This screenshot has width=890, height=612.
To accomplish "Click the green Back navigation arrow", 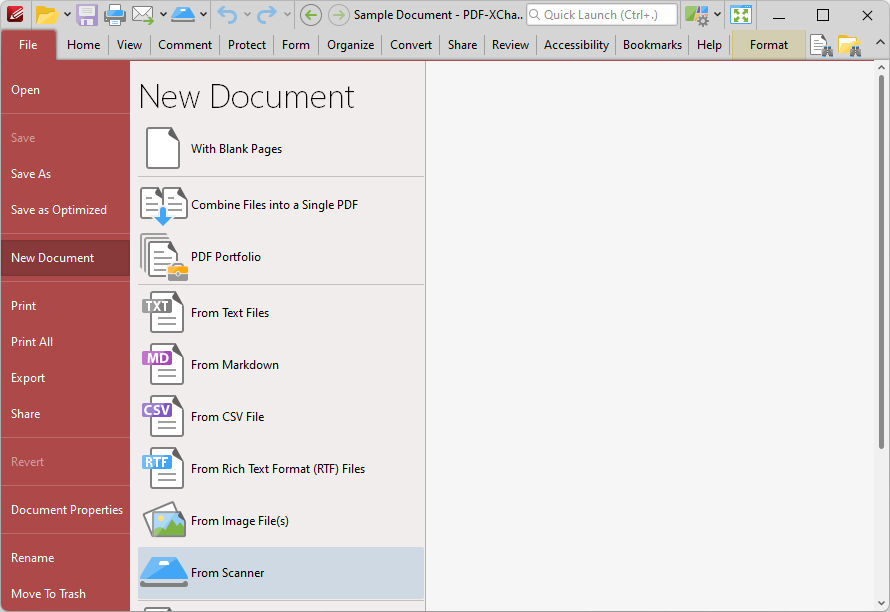I will pyautogui.click(x=310, y=15).
